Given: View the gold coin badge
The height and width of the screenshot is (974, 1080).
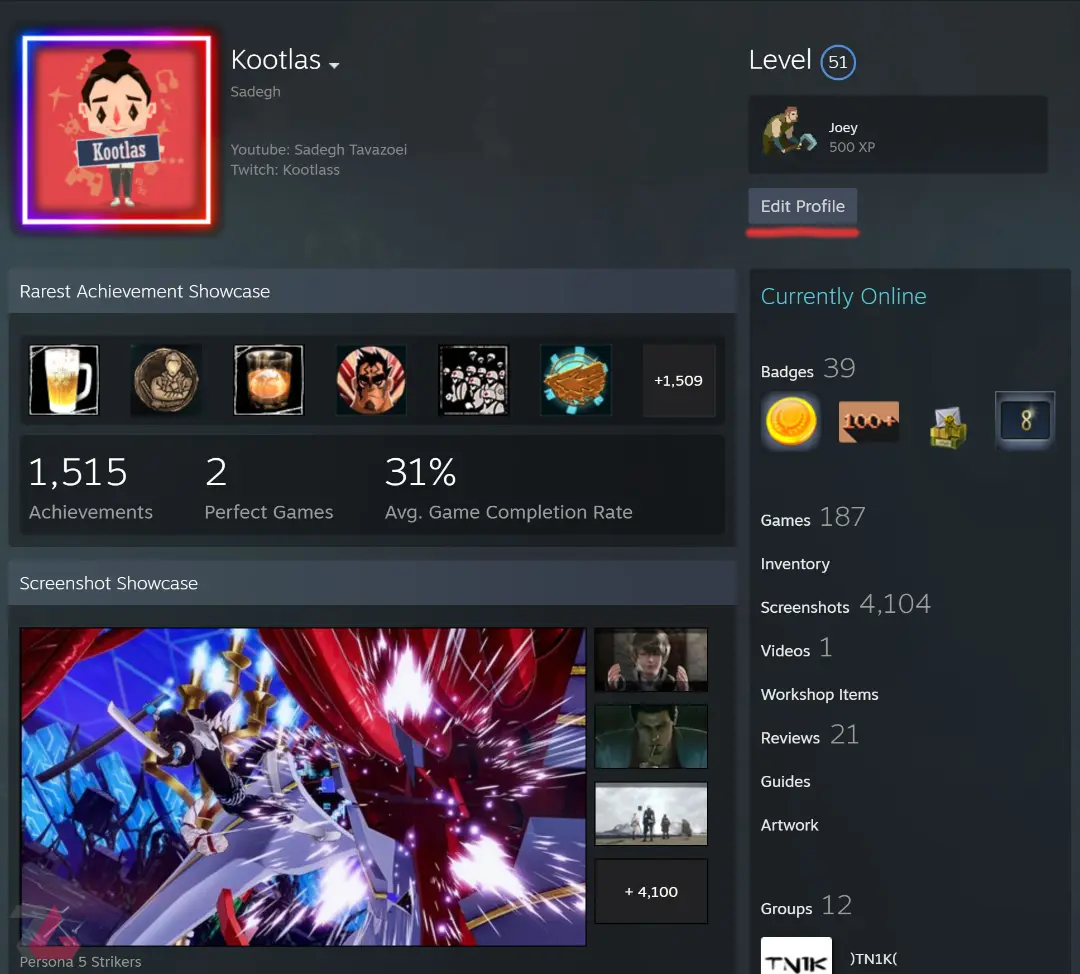Looking at the screenshot, I should pos(791,421).
